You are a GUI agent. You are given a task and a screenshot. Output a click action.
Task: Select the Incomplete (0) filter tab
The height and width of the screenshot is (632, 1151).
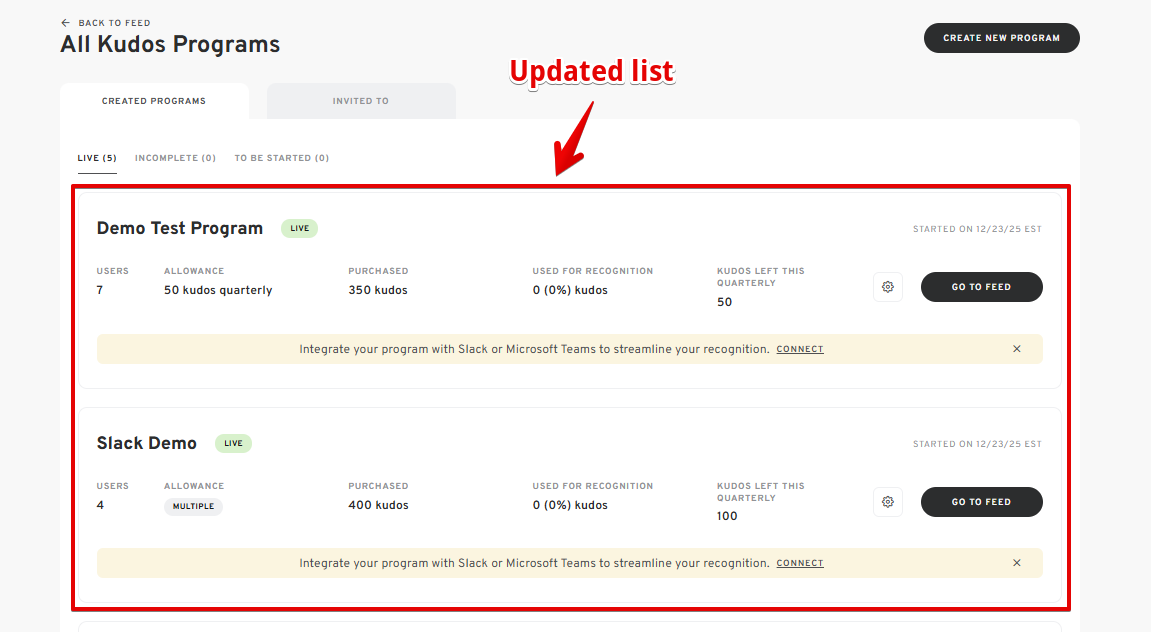coord(175,158)
